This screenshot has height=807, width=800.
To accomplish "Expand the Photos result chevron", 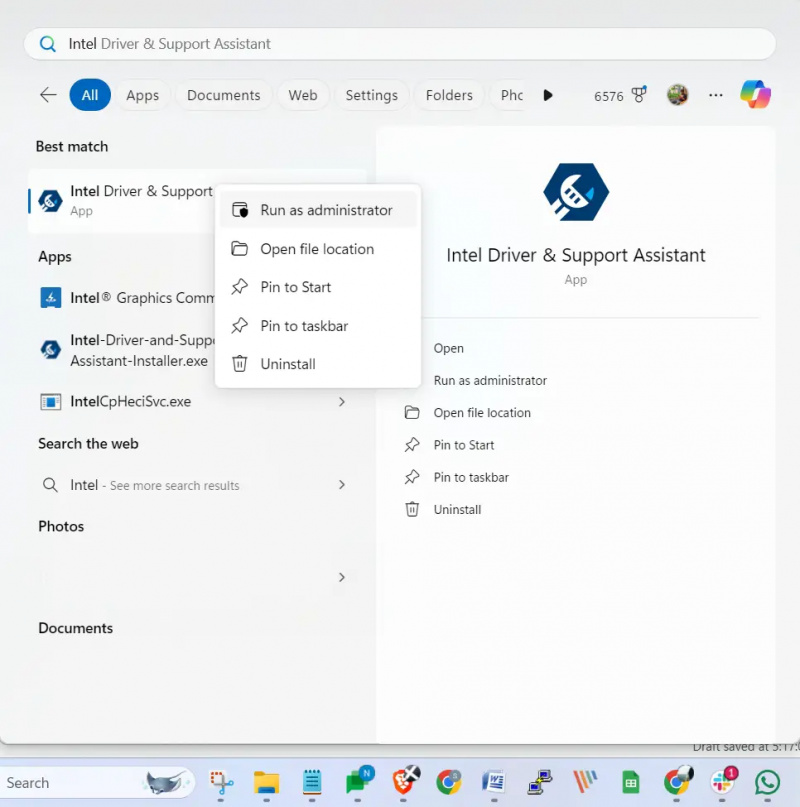I will pos(342,577).
